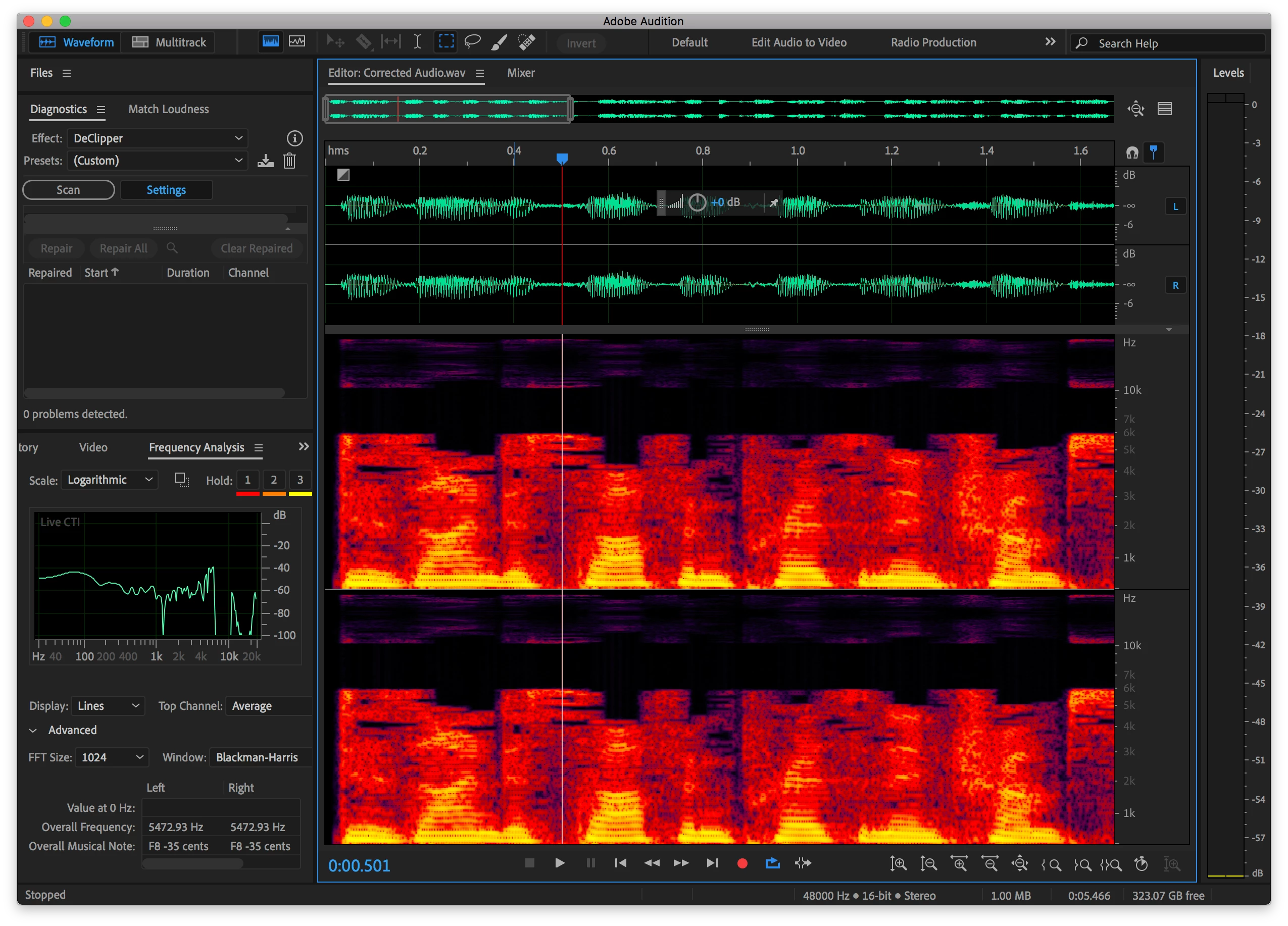
Task: Select the Marquee Selection tool
Action: [447, 41]
